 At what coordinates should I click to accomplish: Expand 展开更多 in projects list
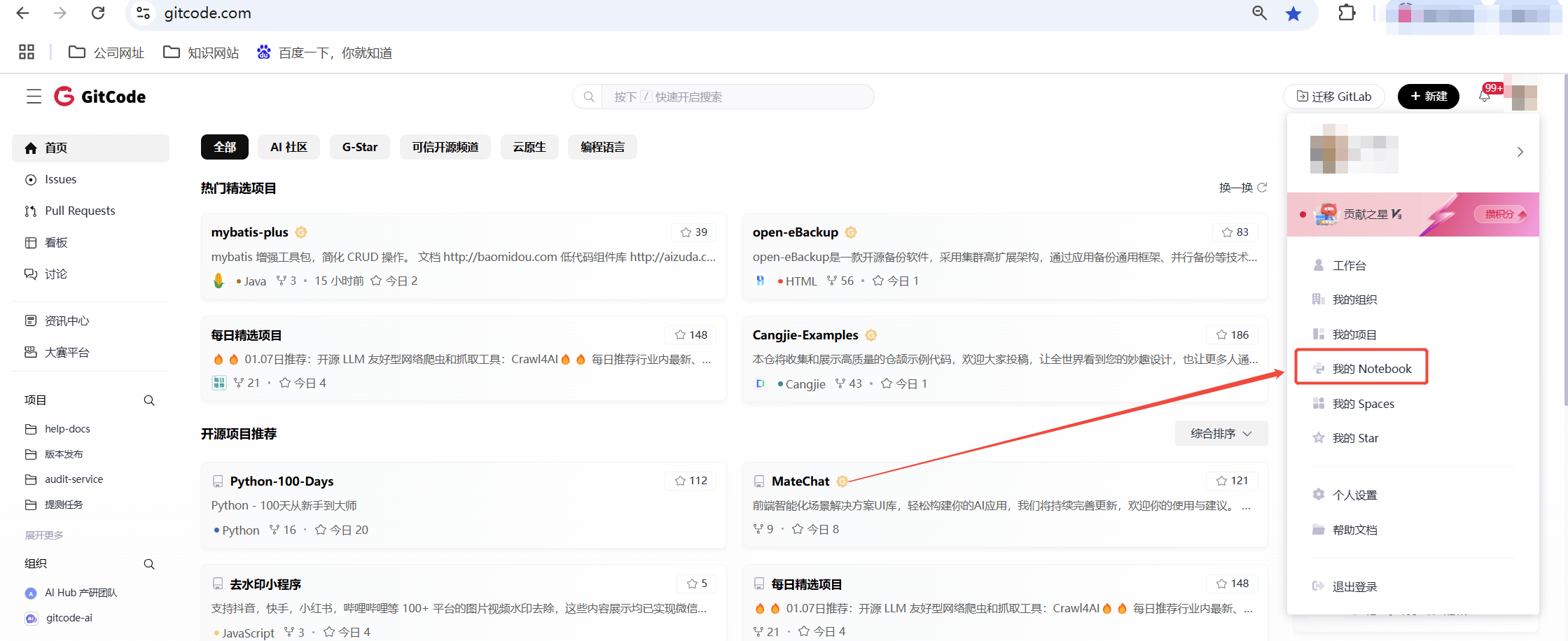pyautogui.click(x=44, y=535)
